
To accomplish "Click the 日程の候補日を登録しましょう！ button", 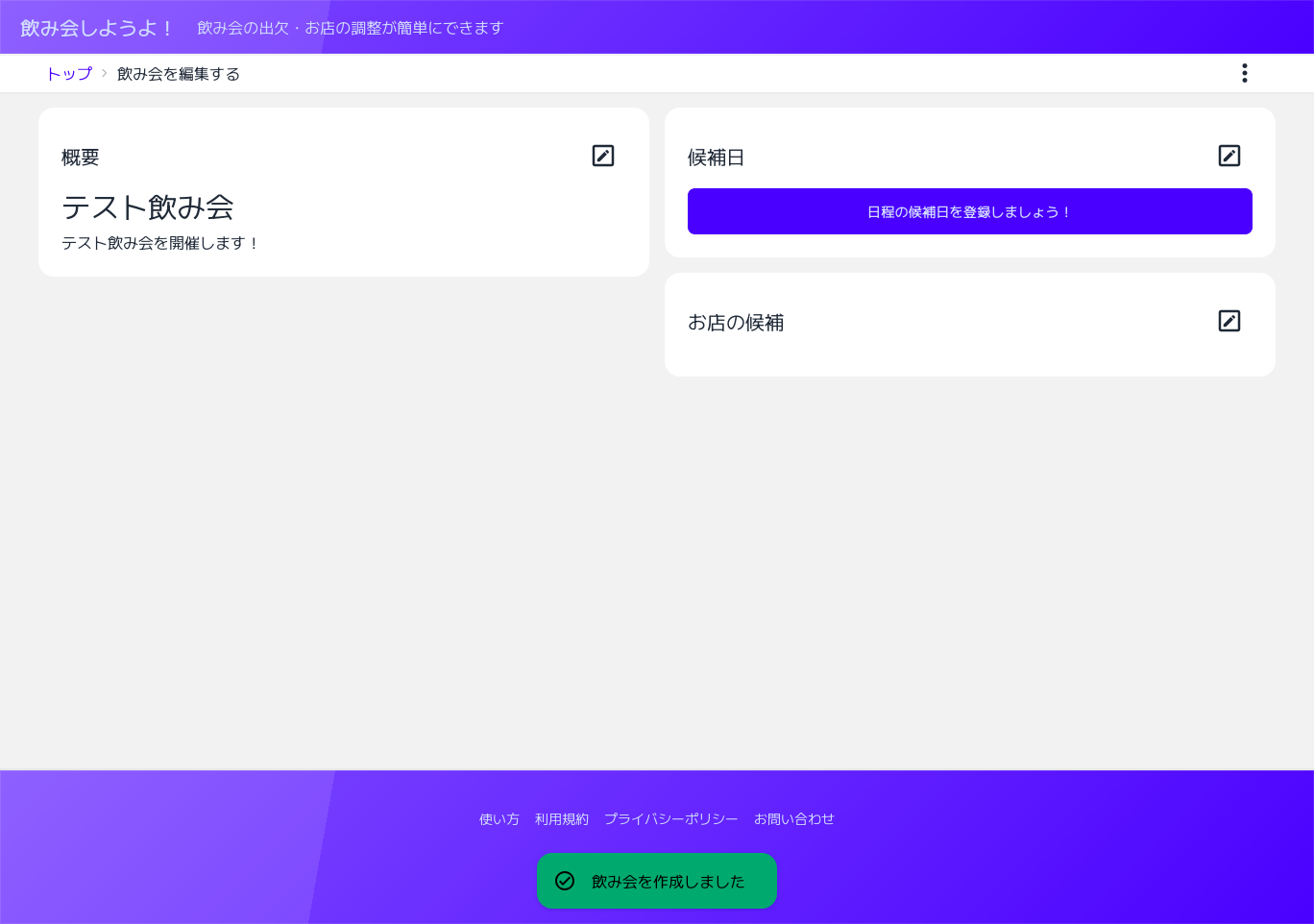I will point(970,211).
